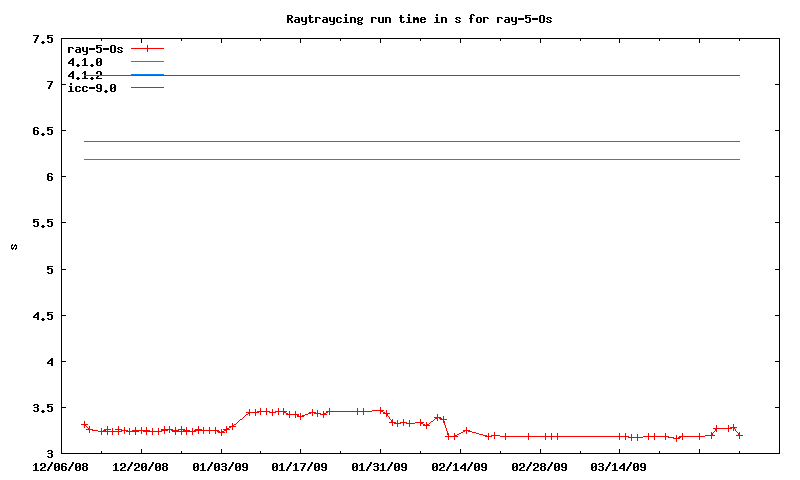Click the last red data point at right end
Screen dimensions: 800x480
pos(739,435)
